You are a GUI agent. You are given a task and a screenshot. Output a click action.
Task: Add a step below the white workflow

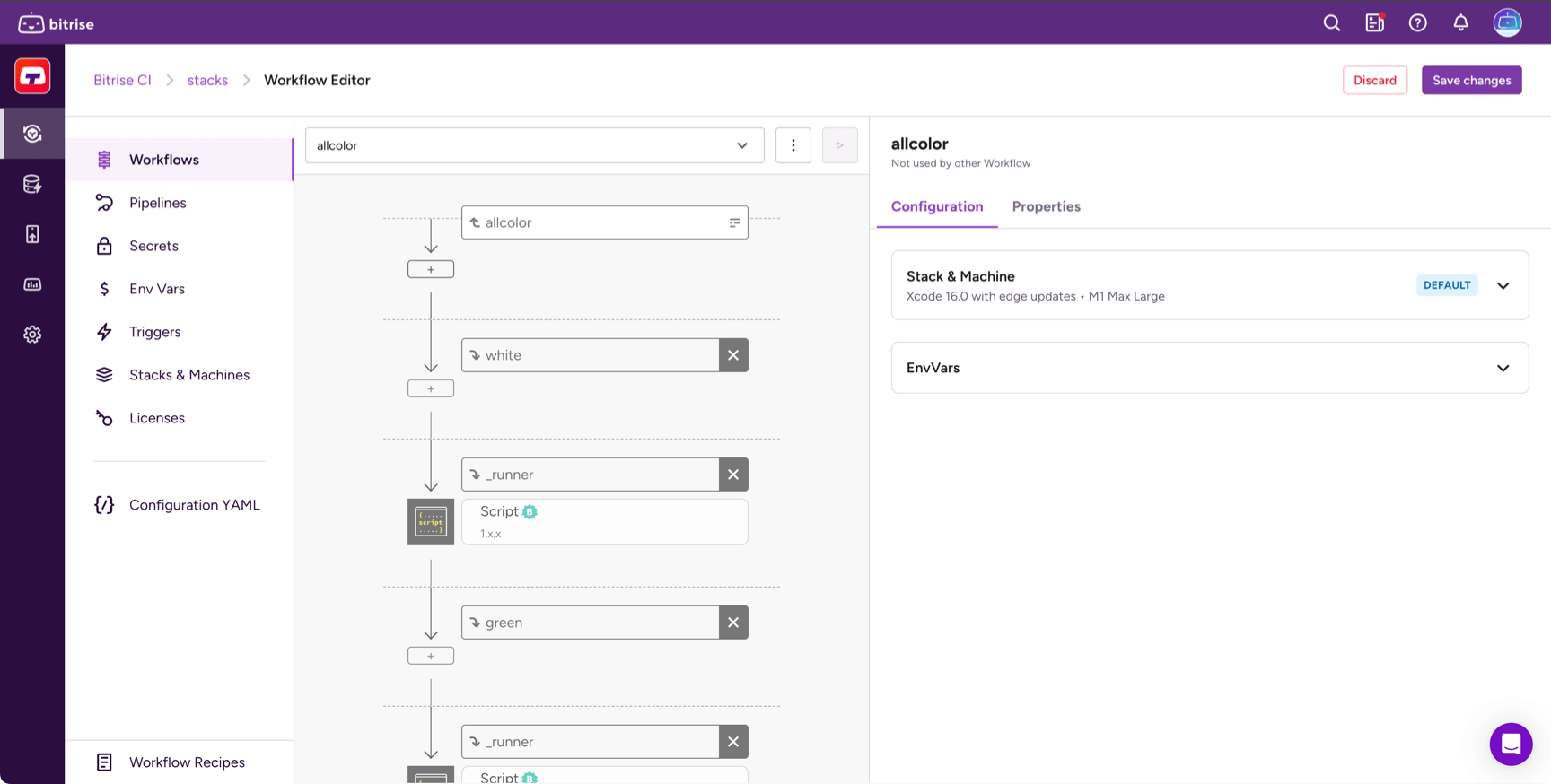(431, 388)
